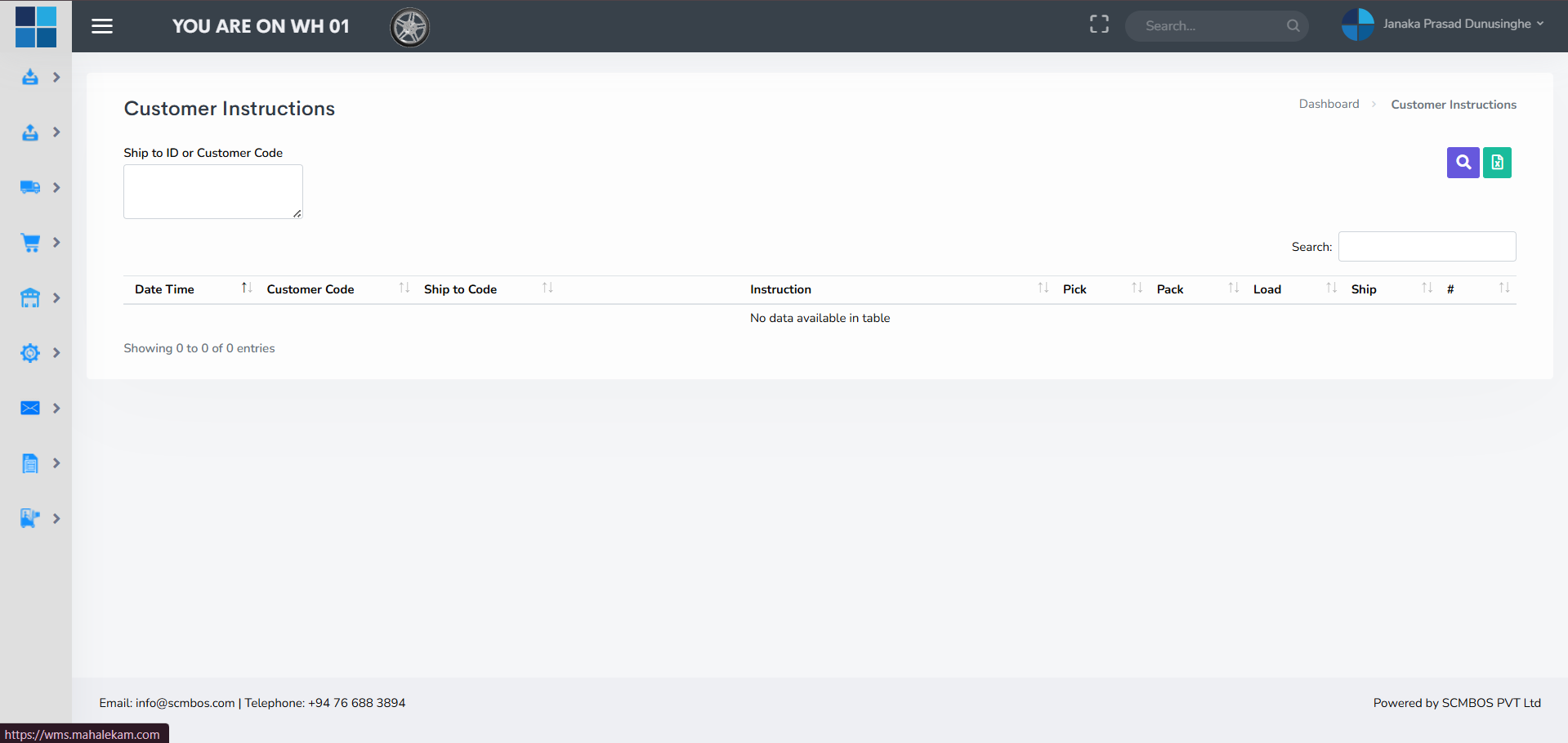Click the delivery truck sidebar icon
This screenshot has height=743, width=1568.
pyautogui.click(x=30, y=187)
